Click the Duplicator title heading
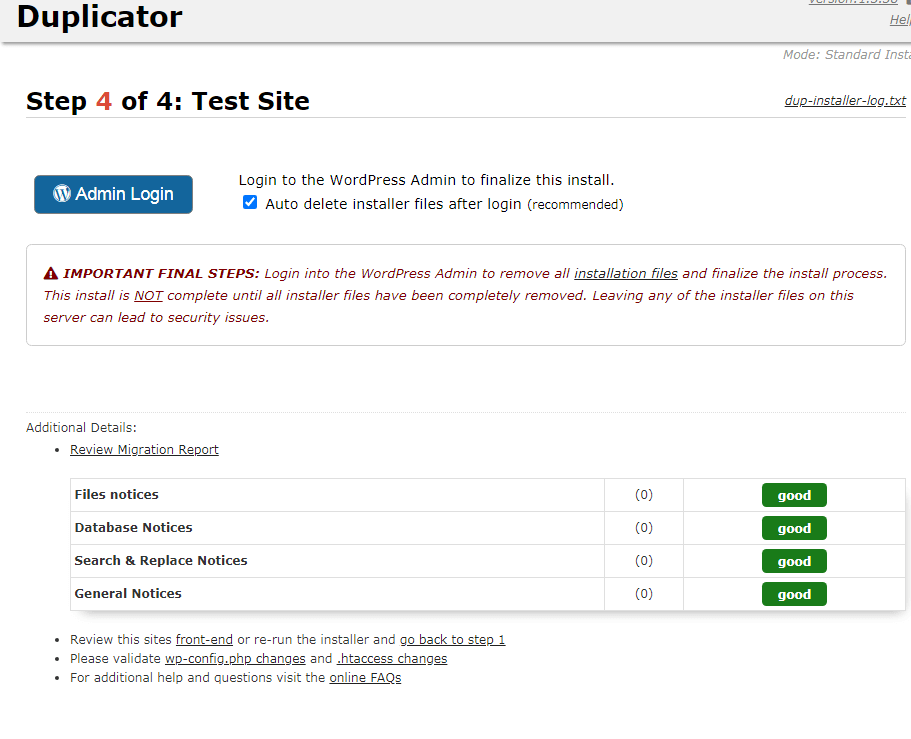Image resolution: width=911 pixels, height=739 pixels. tap(99, 16)
